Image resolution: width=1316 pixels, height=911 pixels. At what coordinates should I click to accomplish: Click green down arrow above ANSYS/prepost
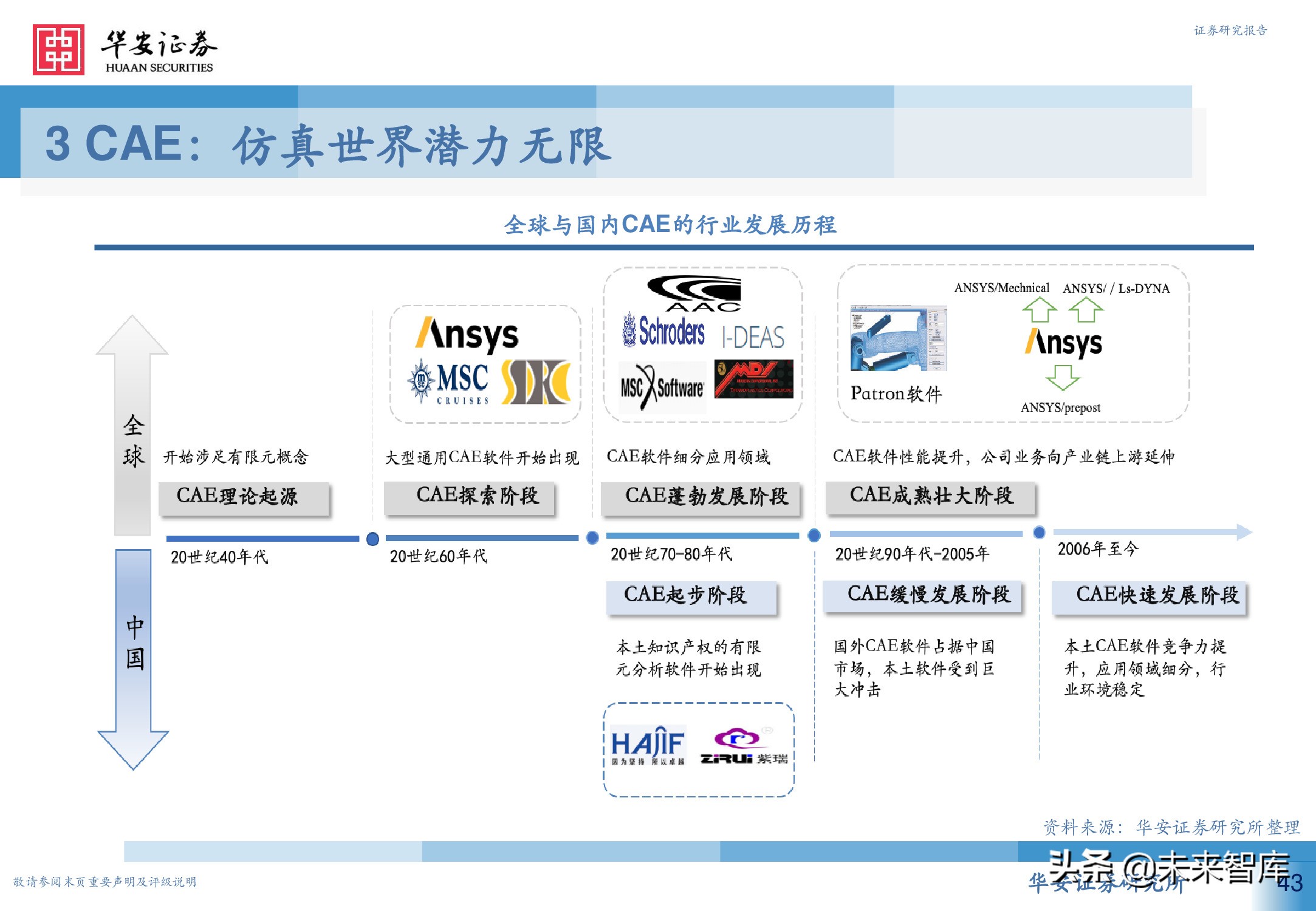[x=1063, y=378]
